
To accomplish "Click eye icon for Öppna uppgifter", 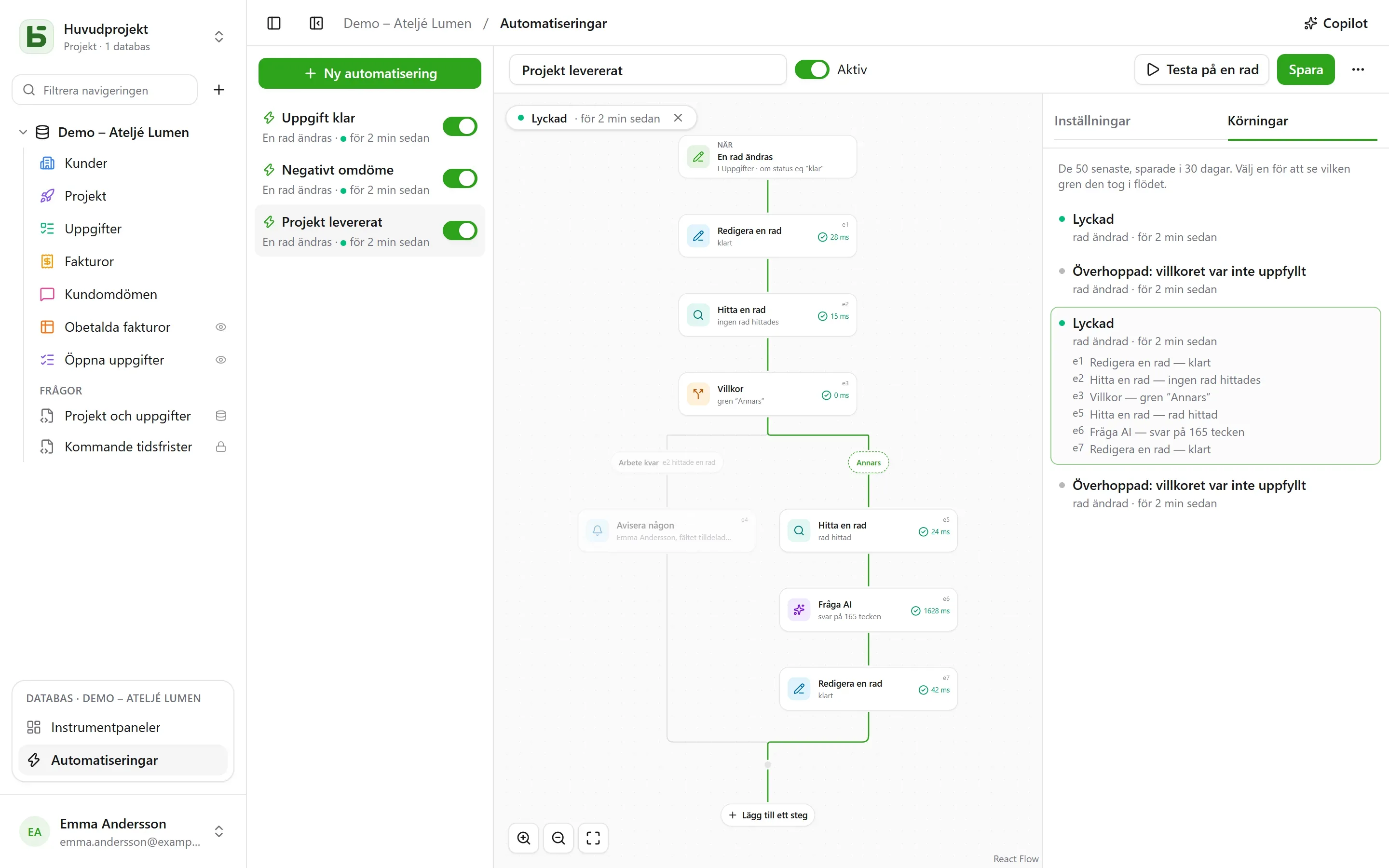I will (220, 360).
